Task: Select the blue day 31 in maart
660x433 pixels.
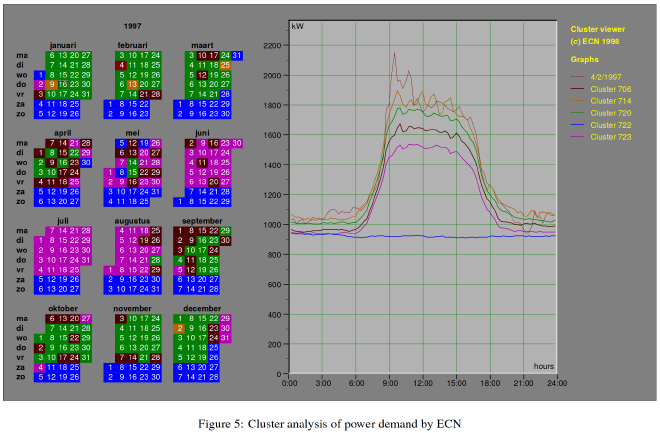Action: (x=237, y=56)
